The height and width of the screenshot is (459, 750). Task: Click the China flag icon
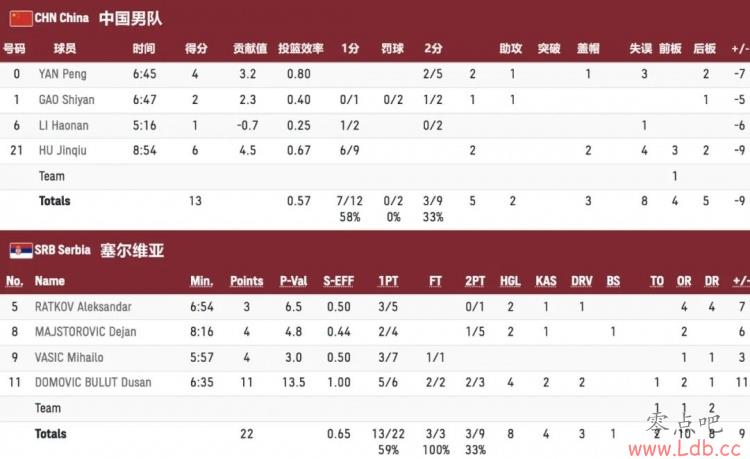pos(21,19)
